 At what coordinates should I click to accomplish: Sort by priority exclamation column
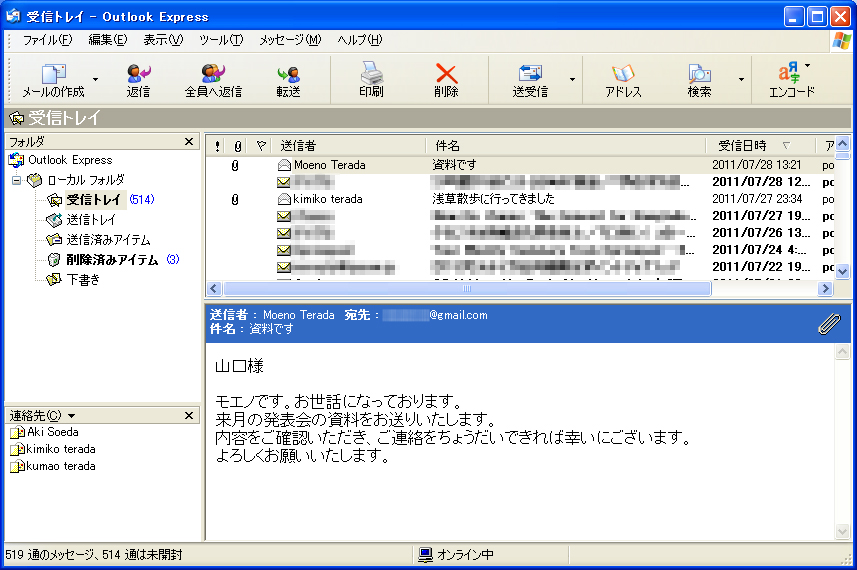coord(218,146)
